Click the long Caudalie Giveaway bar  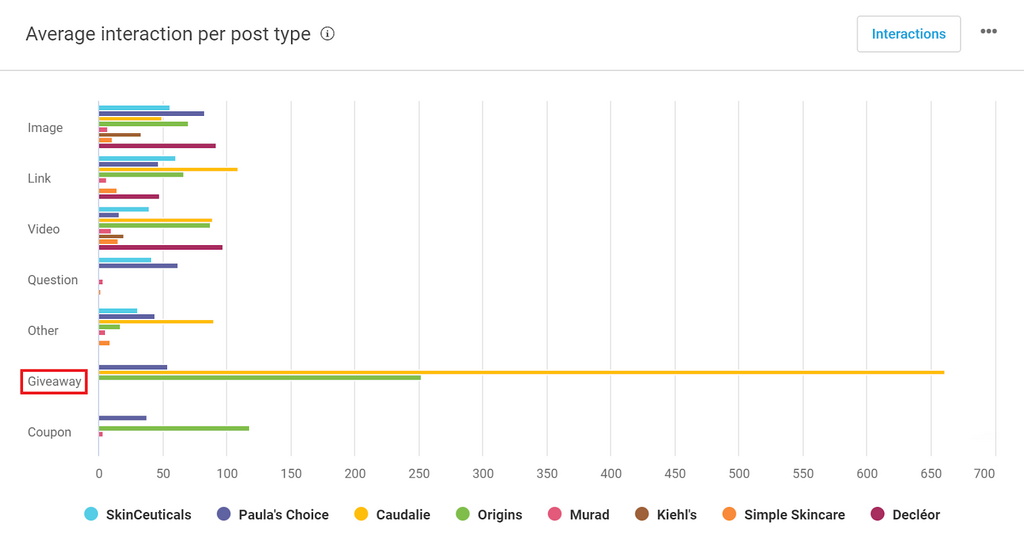520,372
